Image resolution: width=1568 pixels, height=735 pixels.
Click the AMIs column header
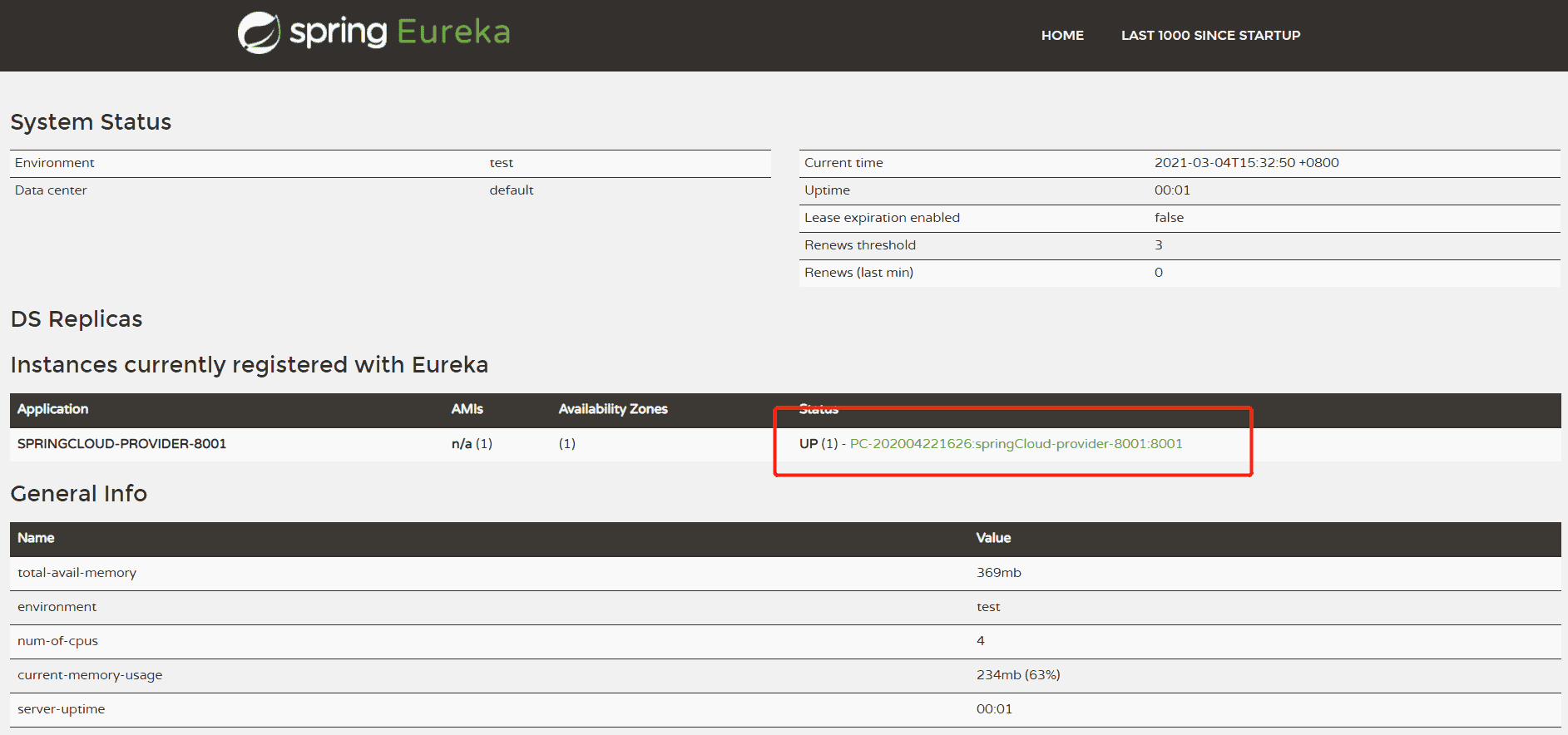point(467,409)
